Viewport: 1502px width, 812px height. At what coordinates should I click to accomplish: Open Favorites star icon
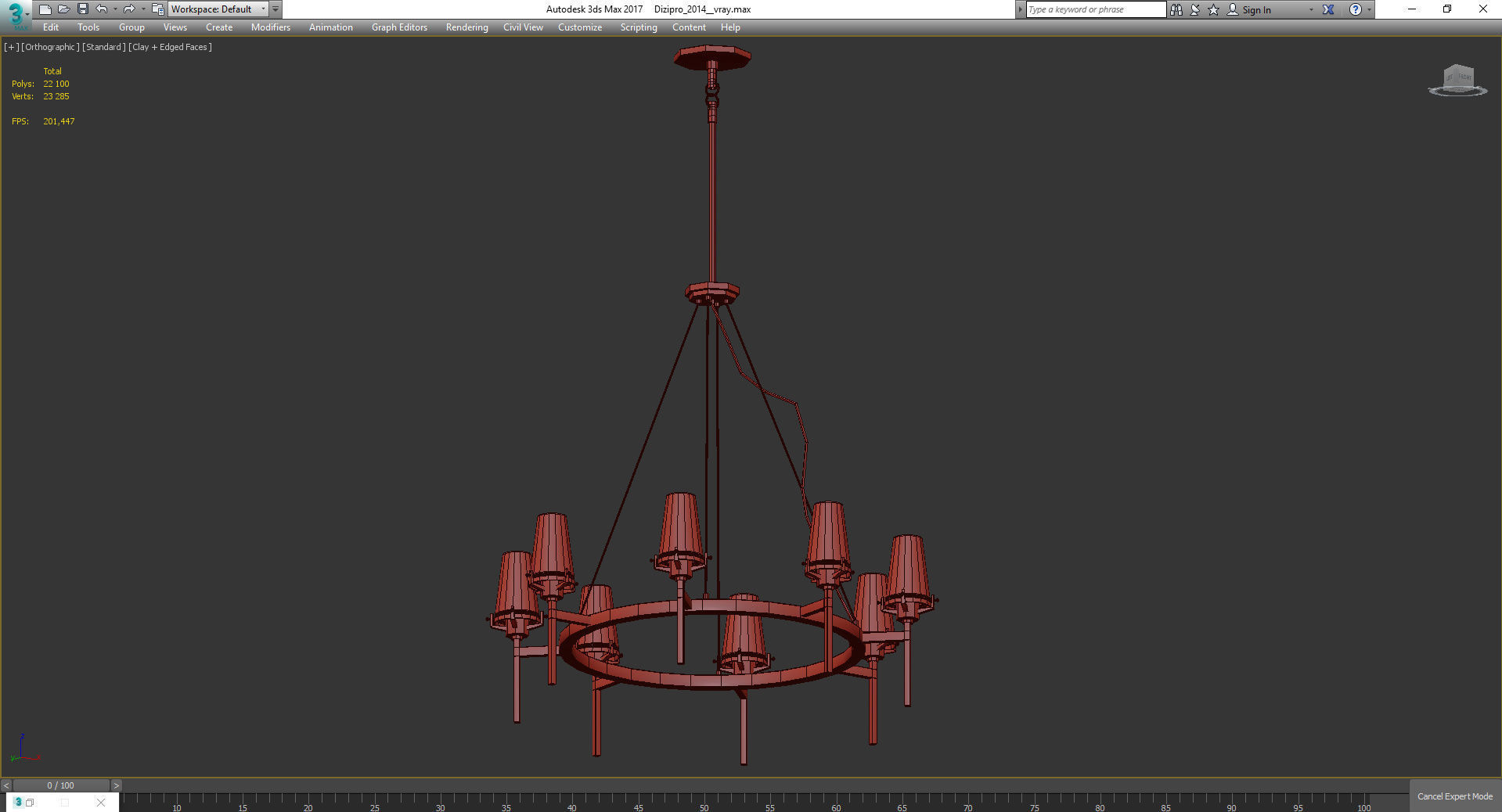point(1214,9)
